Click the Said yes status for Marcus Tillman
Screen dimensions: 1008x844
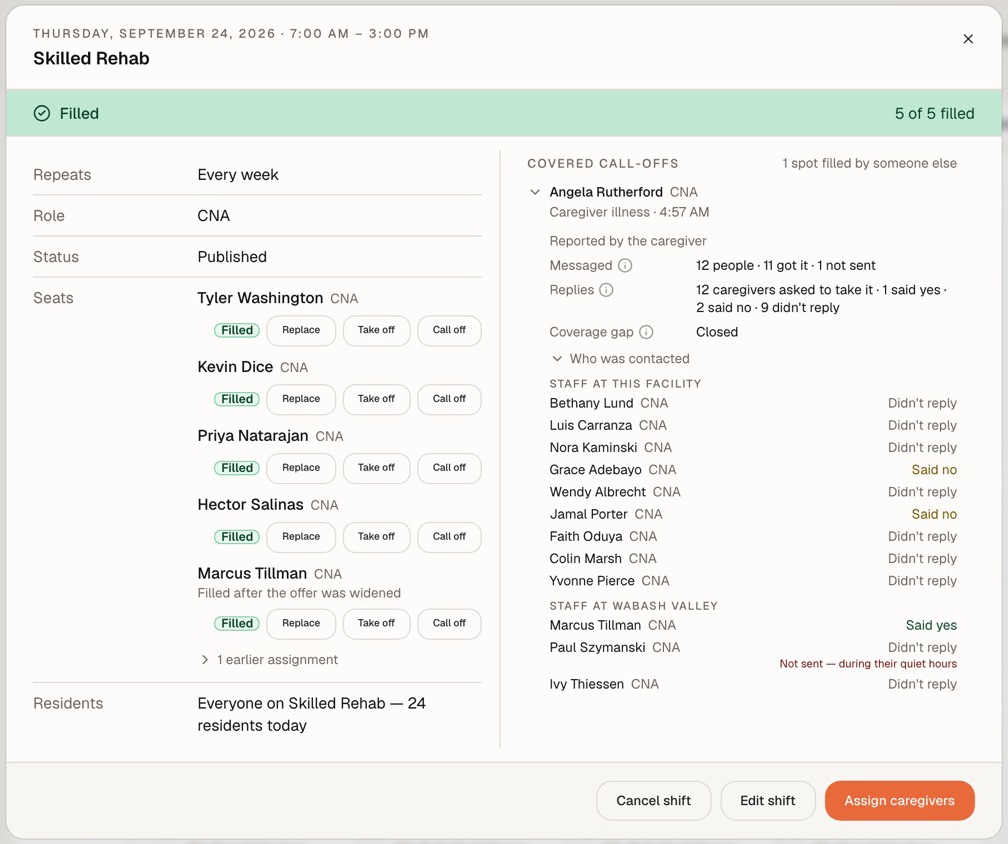tap(931, 625)
